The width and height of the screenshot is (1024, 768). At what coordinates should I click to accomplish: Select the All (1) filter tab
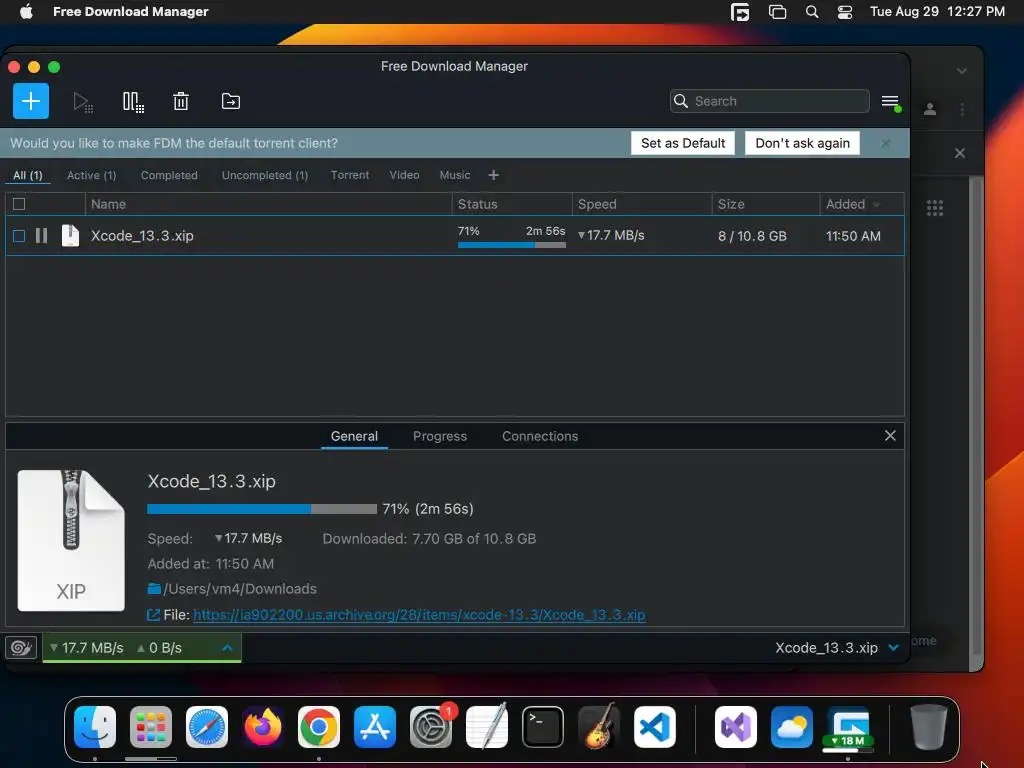click(27, 175)
